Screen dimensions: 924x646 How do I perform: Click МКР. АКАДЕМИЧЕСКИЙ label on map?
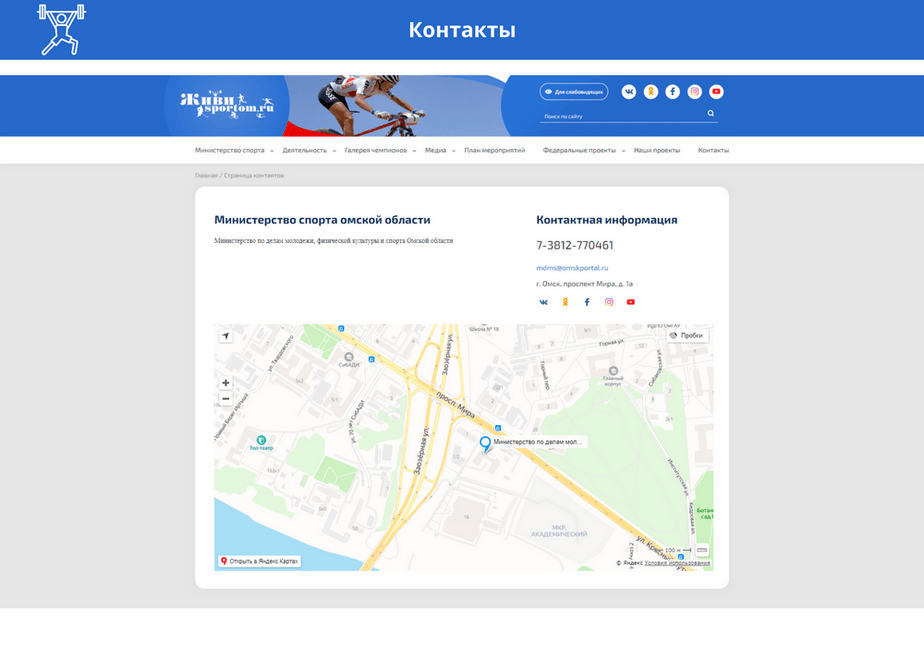coord(559,530)
